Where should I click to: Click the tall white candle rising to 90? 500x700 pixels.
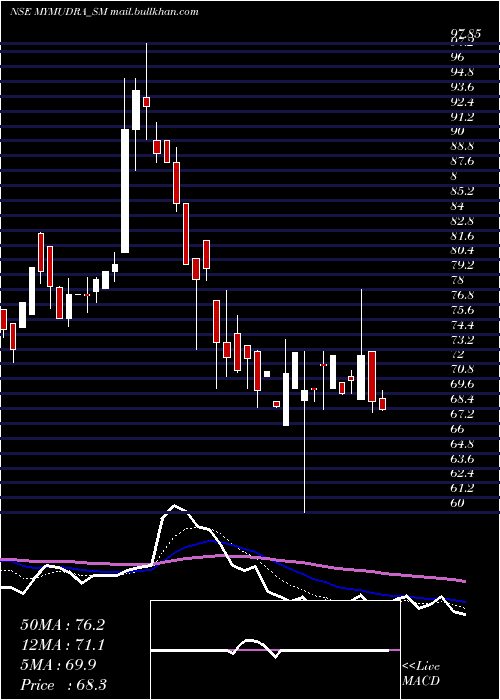pos(125,191)
